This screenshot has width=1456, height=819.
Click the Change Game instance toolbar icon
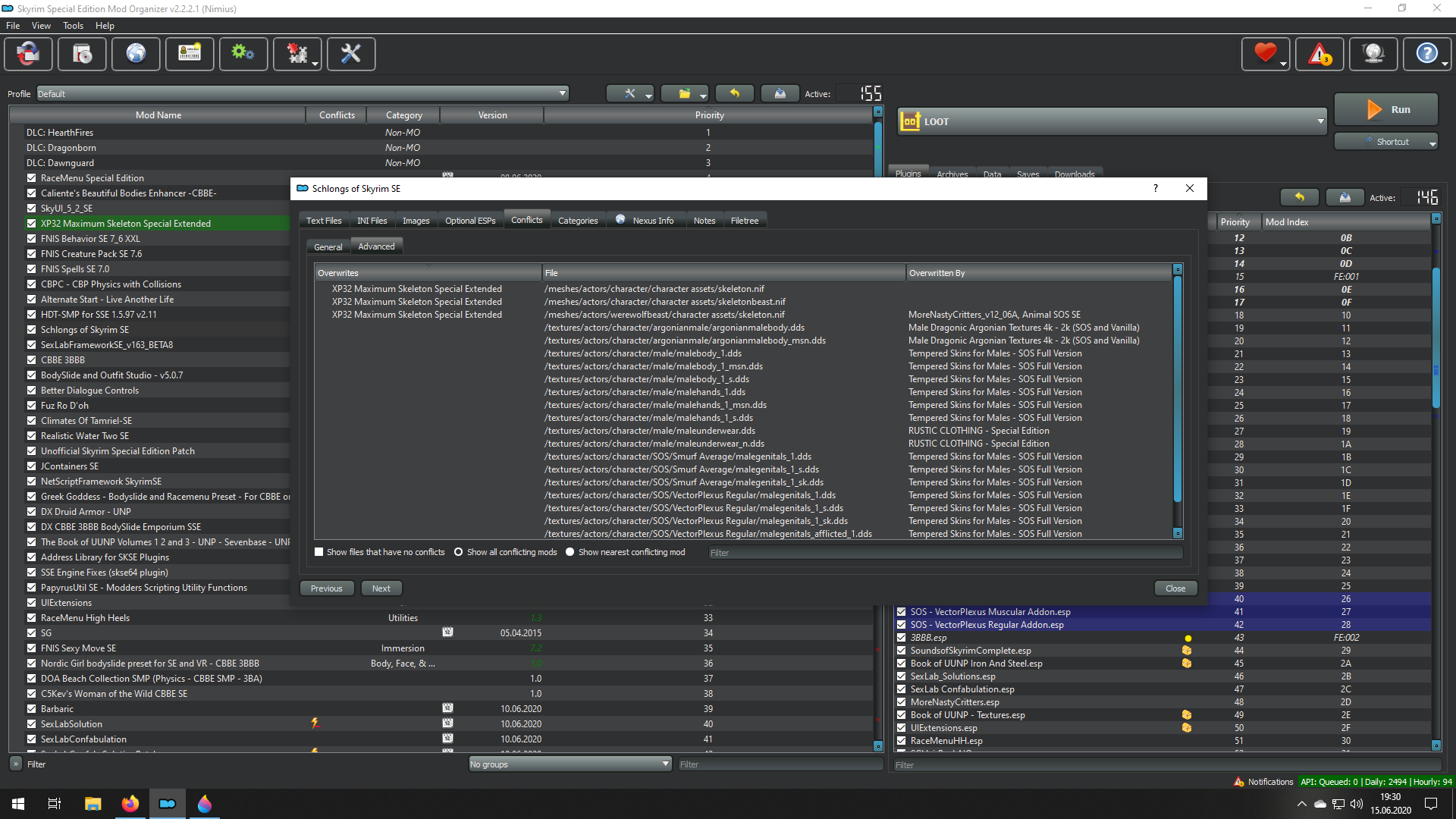(x=28, y=54)
